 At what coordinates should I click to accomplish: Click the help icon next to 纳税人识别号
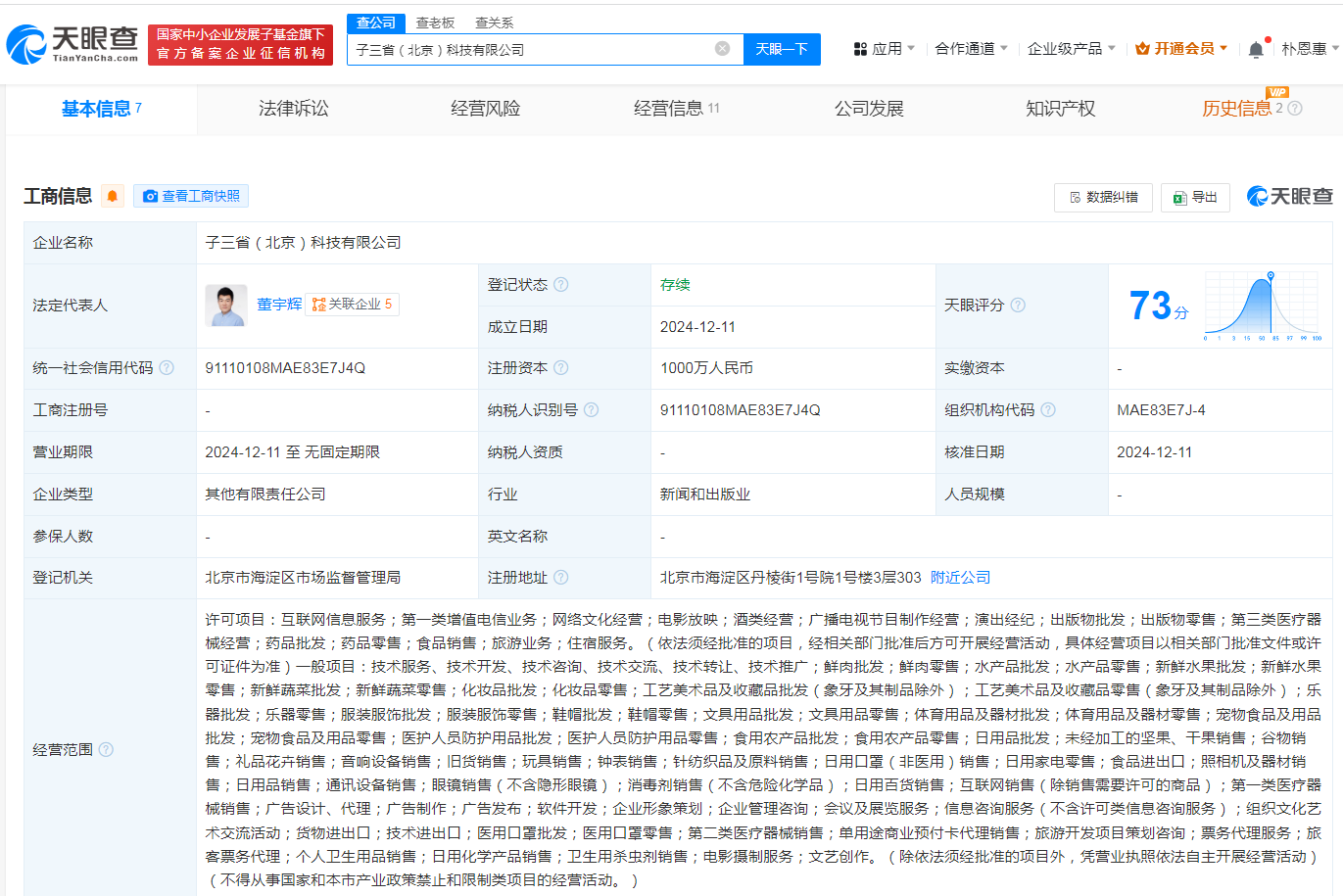591,410
